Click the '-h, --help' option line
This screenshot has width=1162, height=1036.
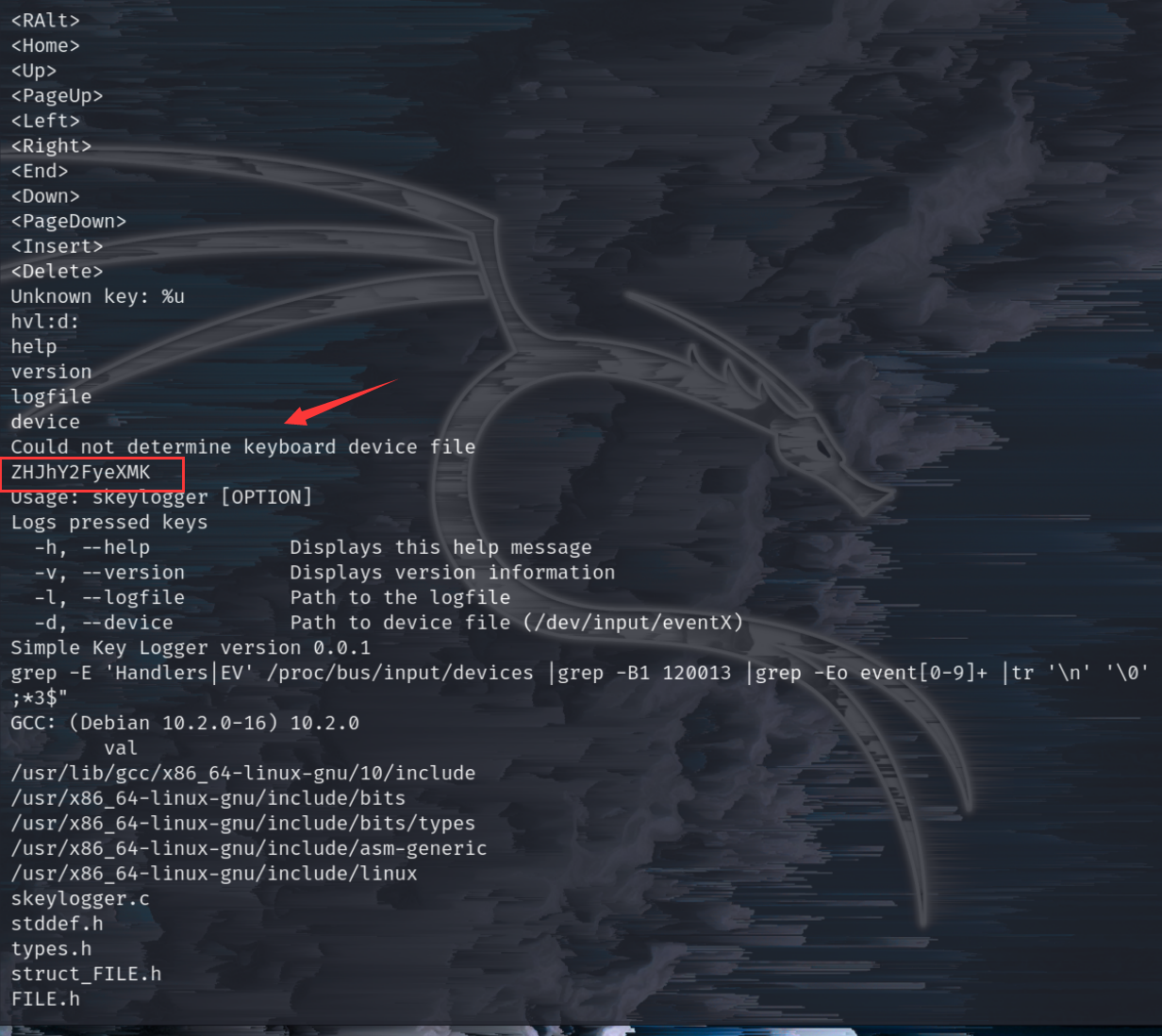click(x=92, y=547)
